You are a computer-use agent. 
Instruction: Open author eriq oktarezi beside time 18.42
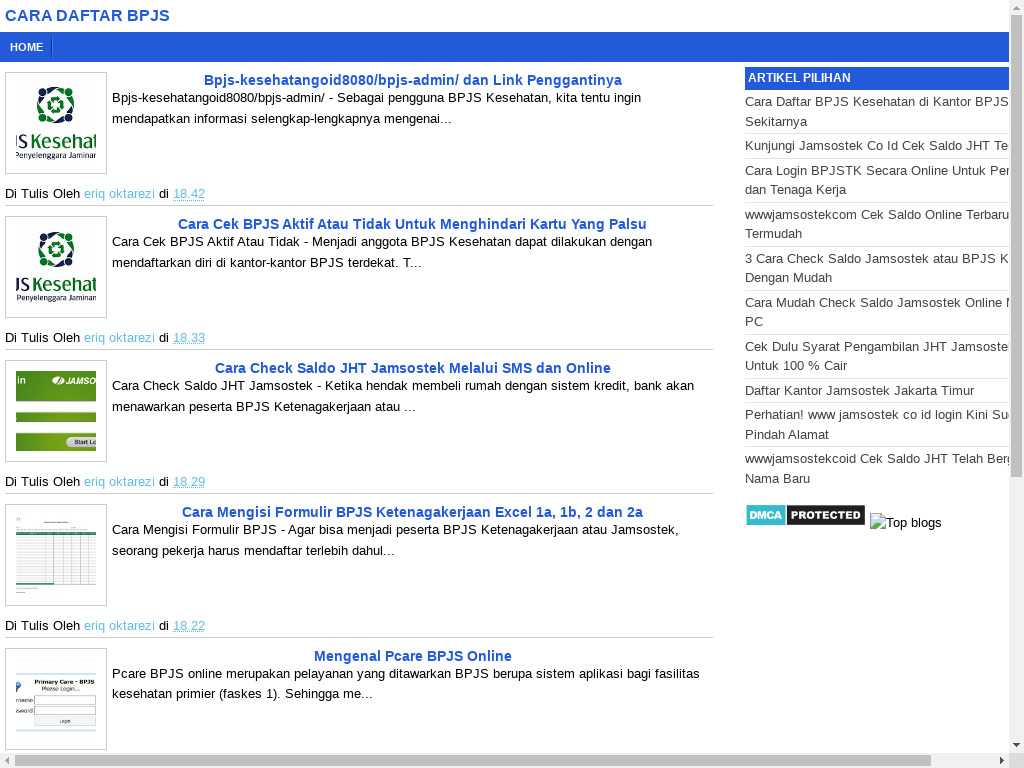tap(119, 194)
